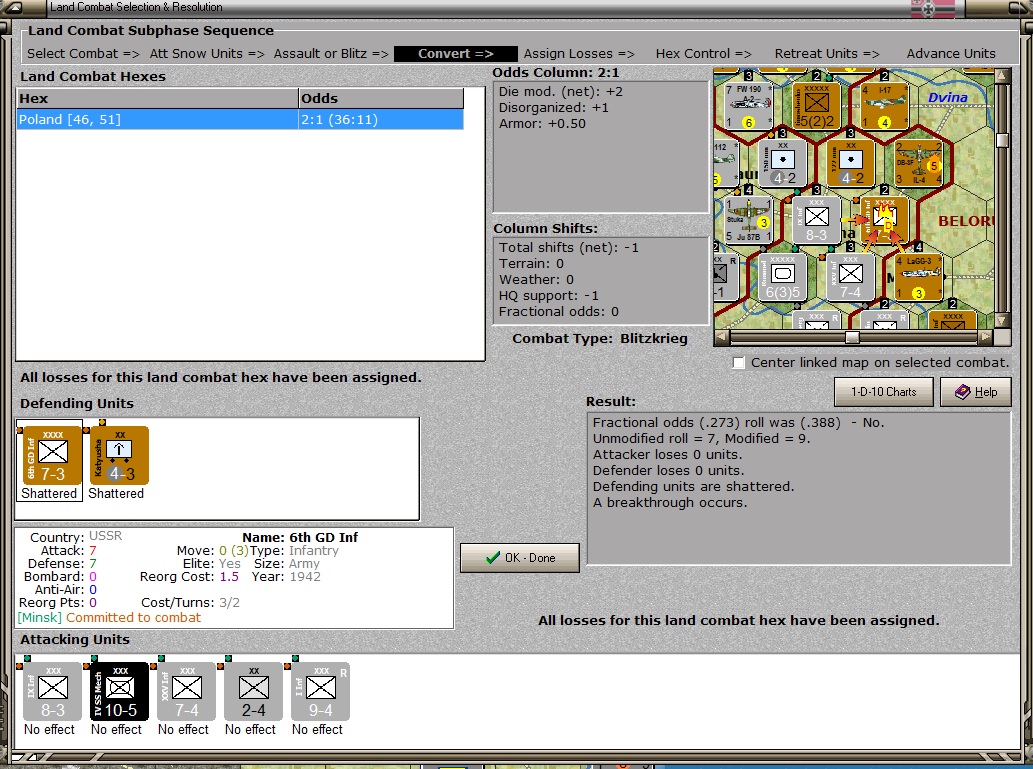Open the system menu icon in title bar
This screenshot has width=1033, height=769.
pyautogui.click(x=13, y=8)
